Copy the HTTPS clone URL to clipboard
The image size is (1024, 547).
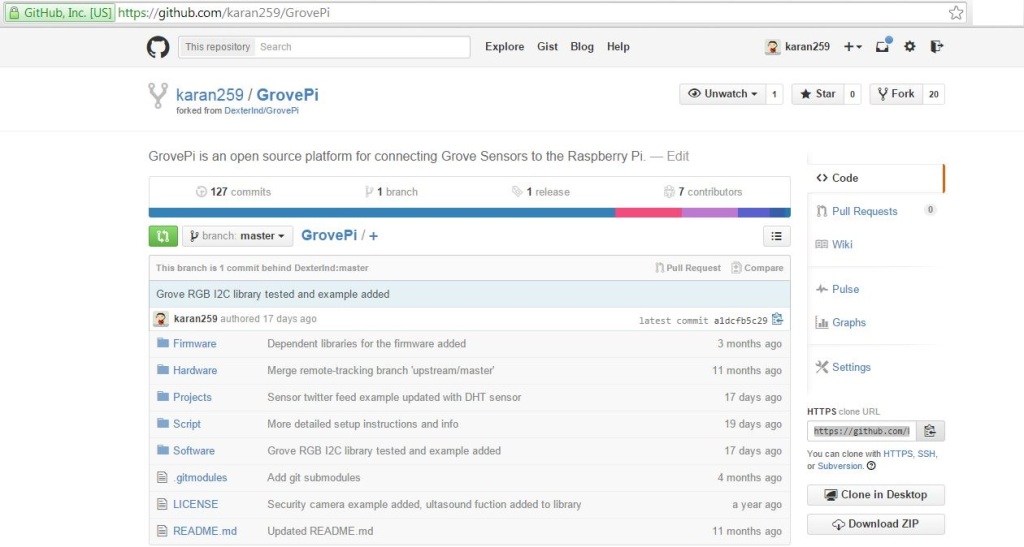pos(930,431)
